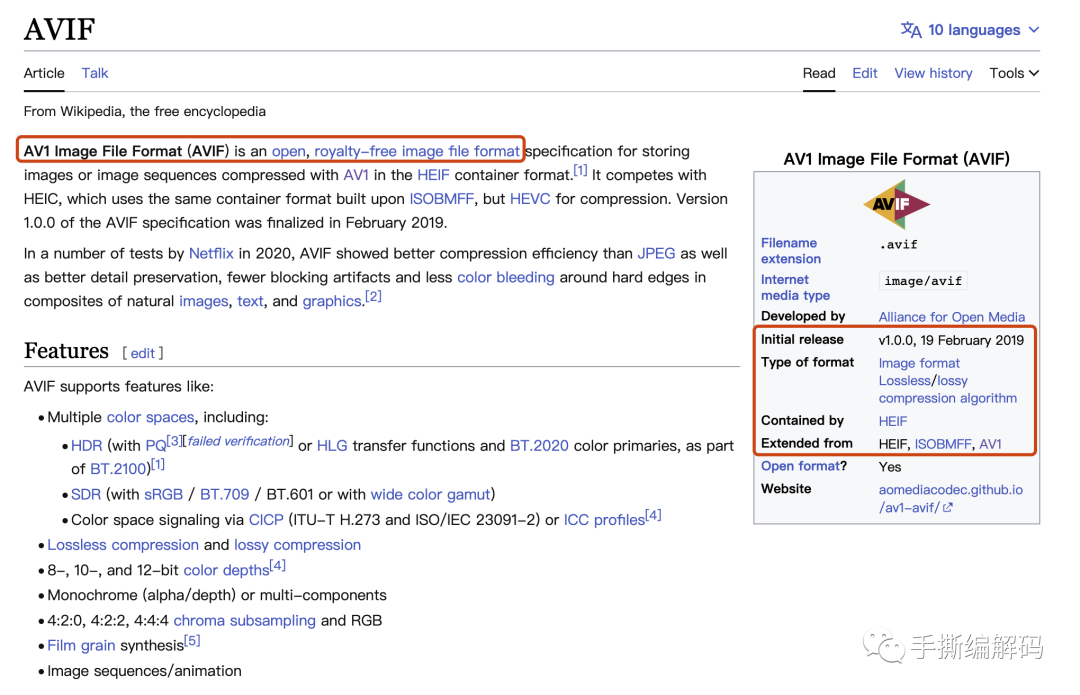1080x695 pixels.
Task: Open the ISOBMFF link in infobox
Action: click(943, 444)
